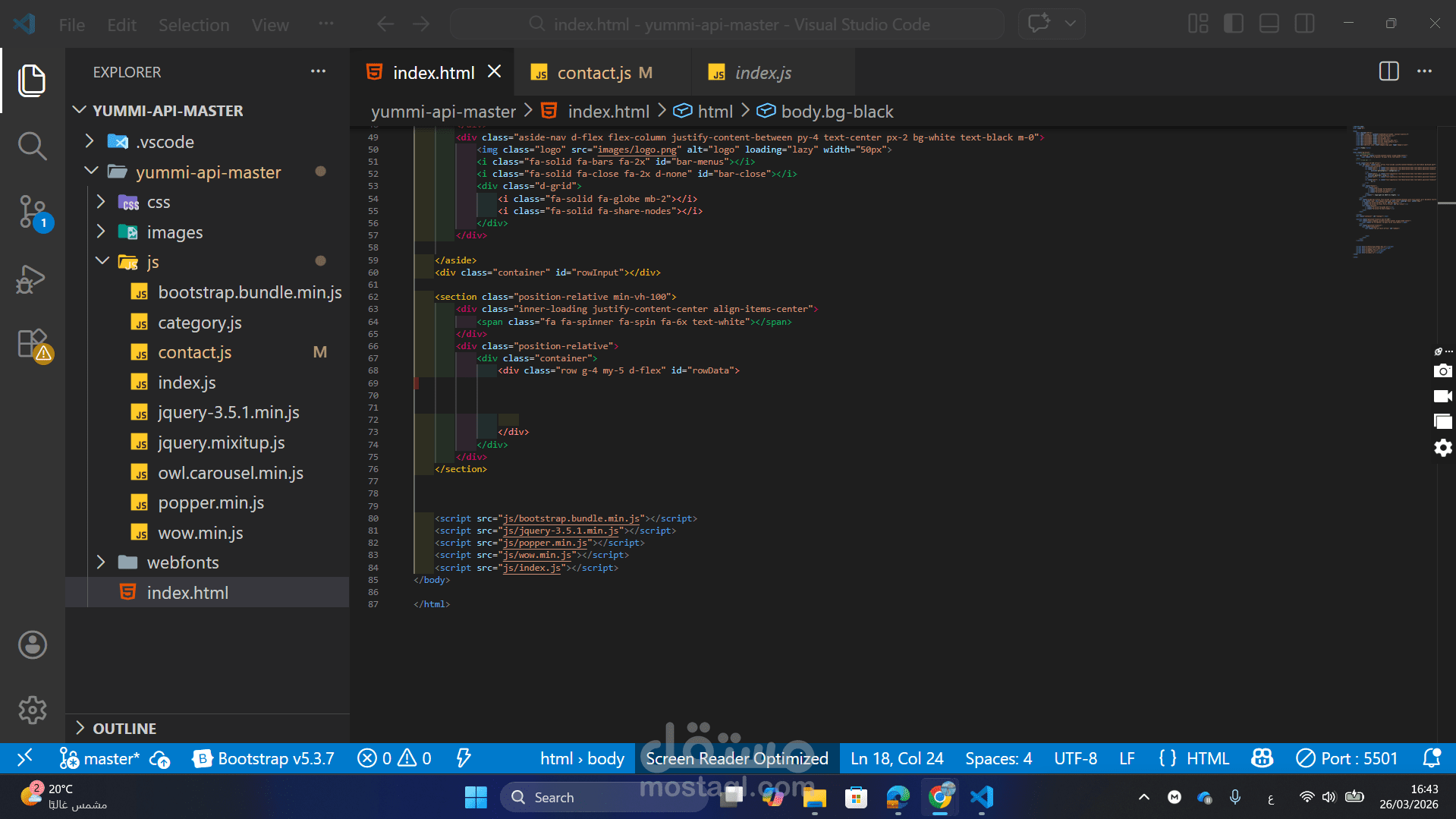Open the Search view in activity bar
The image size is (1456, 819).
coord(32,146)
